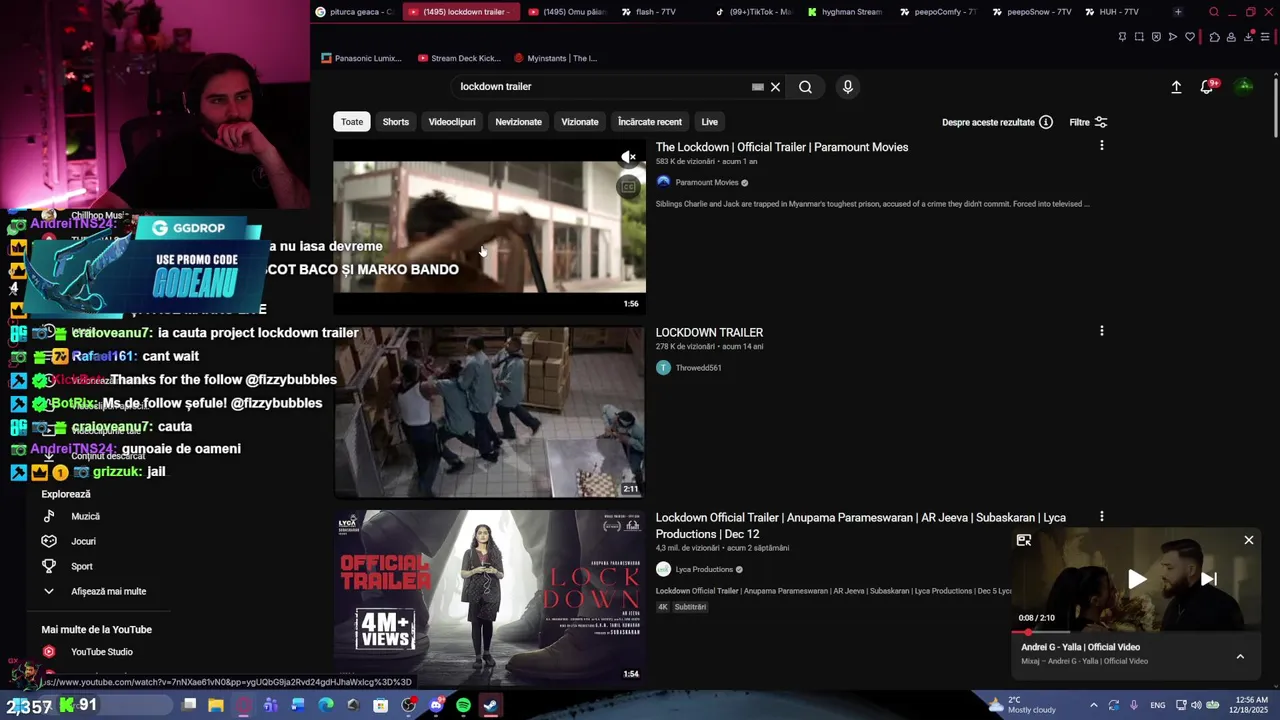Screen dimensions: 1280x720
Task: Switch to the (1495) Omu păianjen browser tab
Action: (566, 12)
